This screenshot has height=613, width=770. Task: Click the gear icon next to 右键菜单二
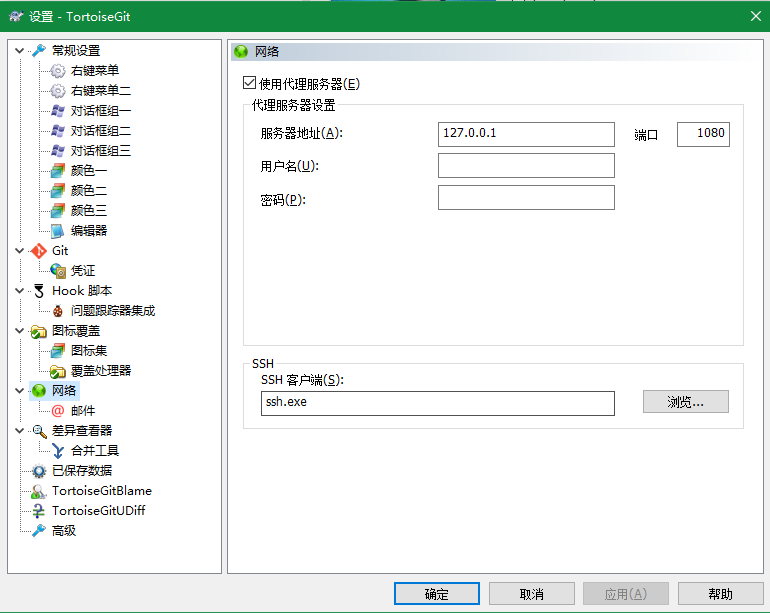[58, 91]
